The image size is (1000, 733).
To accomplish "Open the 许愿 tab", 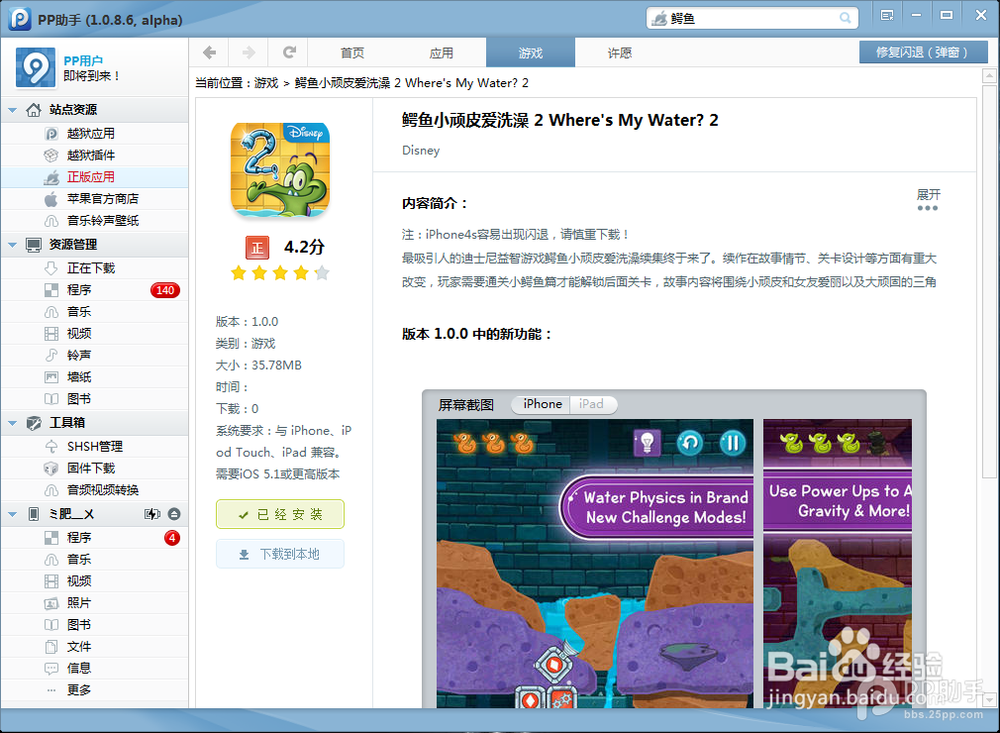I will click(619, 52).
